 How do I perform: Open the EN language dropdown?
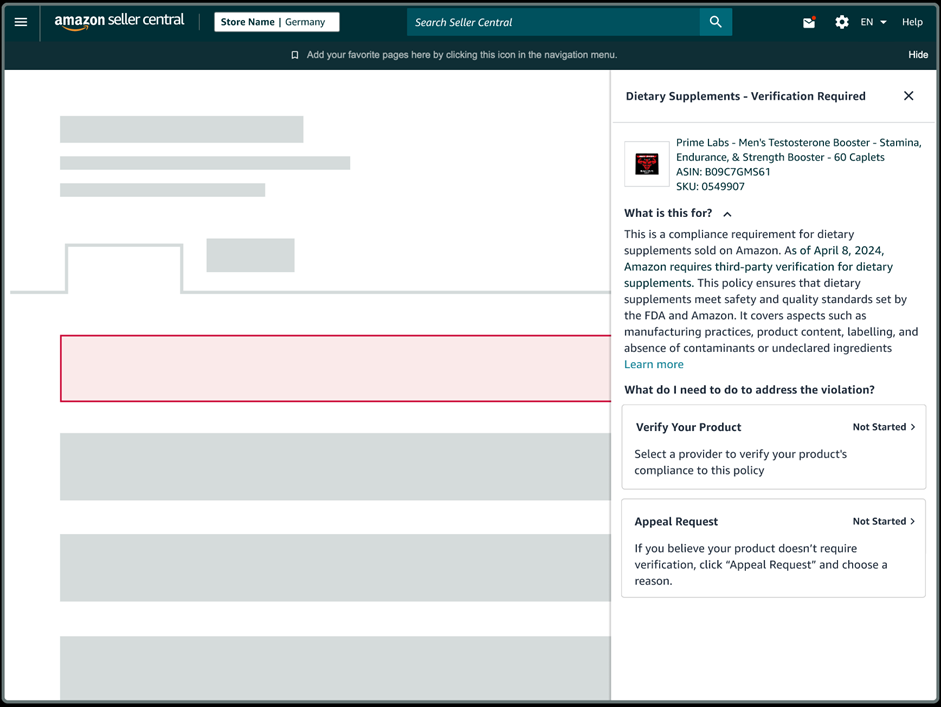pos(873,22)
